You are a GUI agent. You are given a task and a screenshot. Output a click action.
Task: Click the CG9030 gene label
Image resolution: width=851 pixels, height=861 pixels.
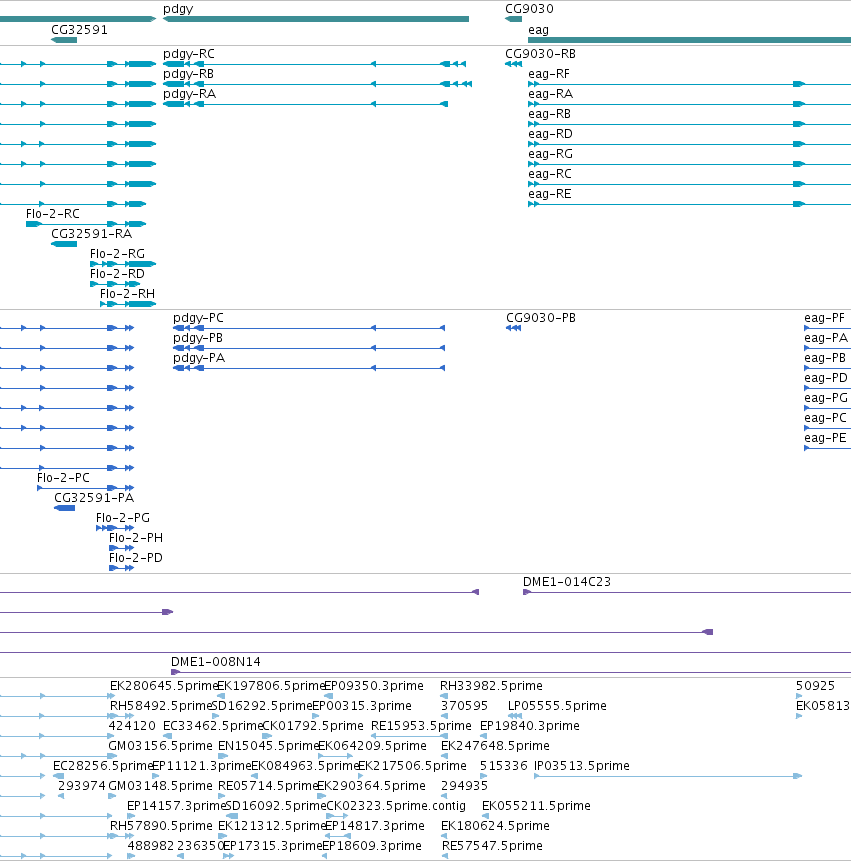coord(529,9)
